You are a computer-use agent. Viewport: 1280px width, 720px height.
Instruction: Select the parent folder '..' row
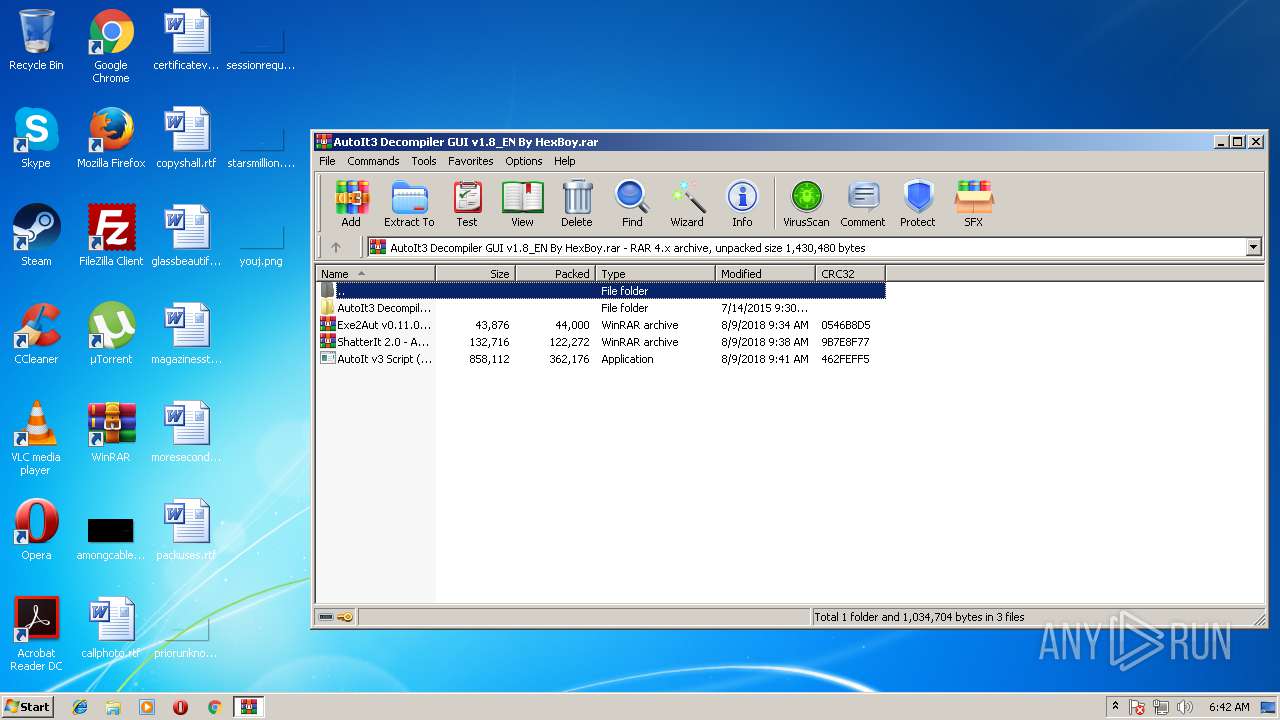[601, 291]
